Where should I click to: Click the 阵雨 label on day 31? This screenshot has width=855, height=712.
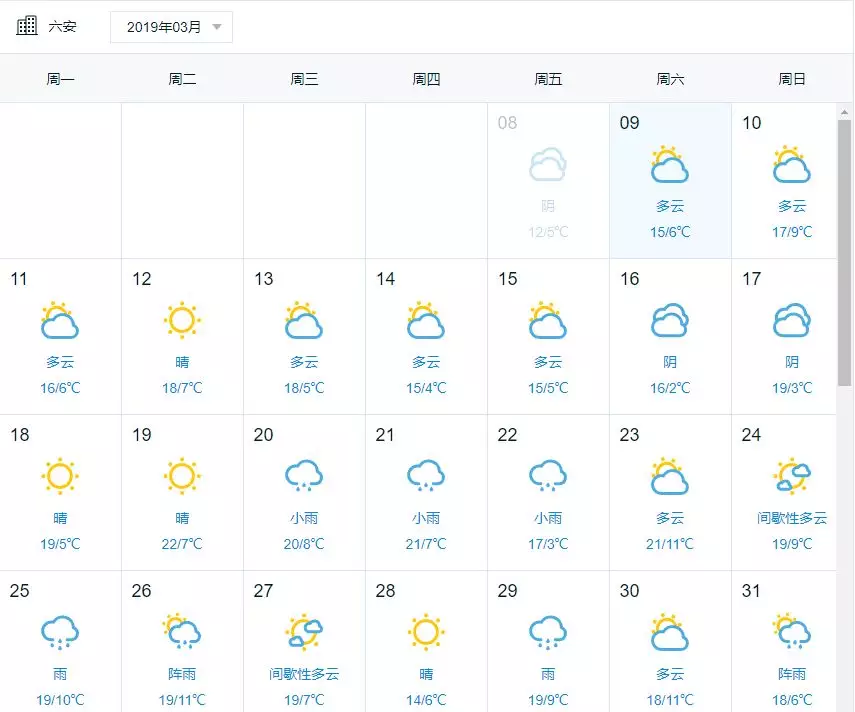[x=792, y=674]
